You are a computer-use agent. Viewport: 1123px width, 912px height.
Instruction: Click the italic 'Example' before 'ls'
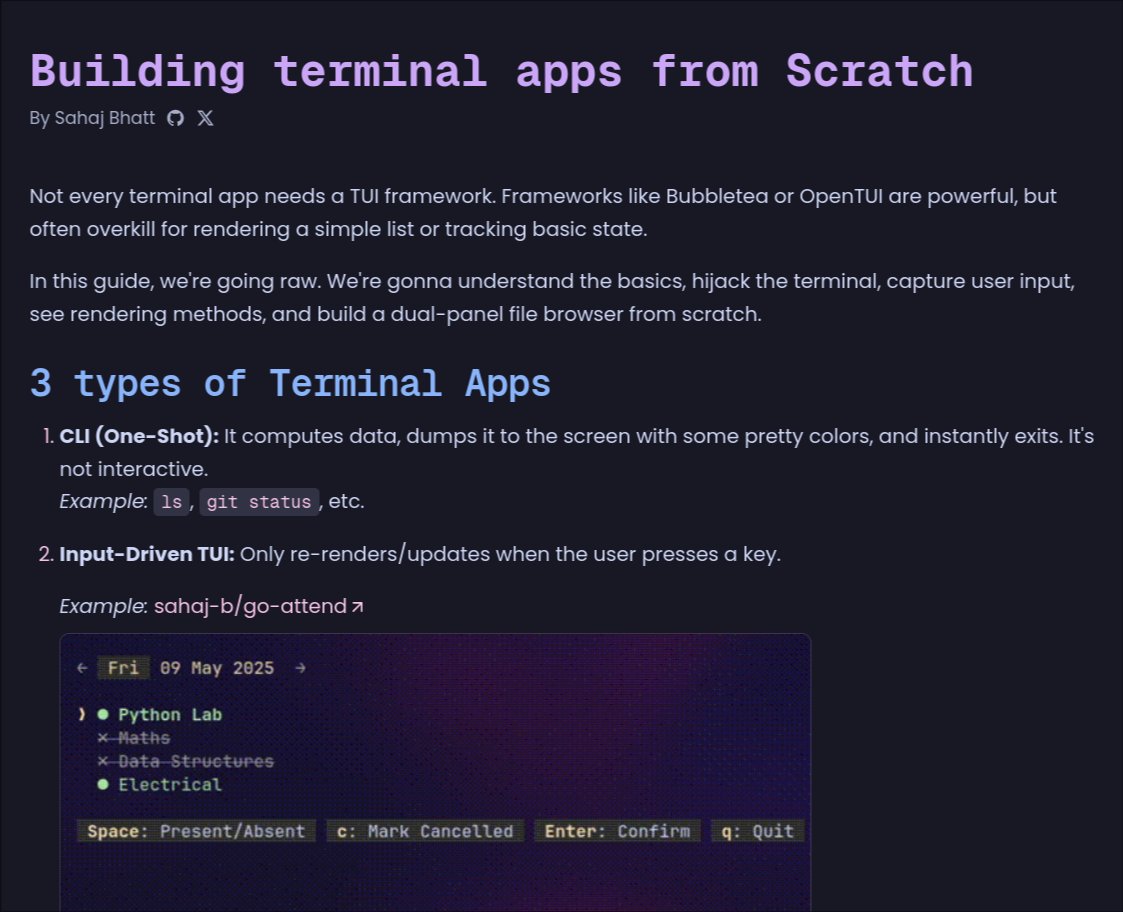(102, 501)
